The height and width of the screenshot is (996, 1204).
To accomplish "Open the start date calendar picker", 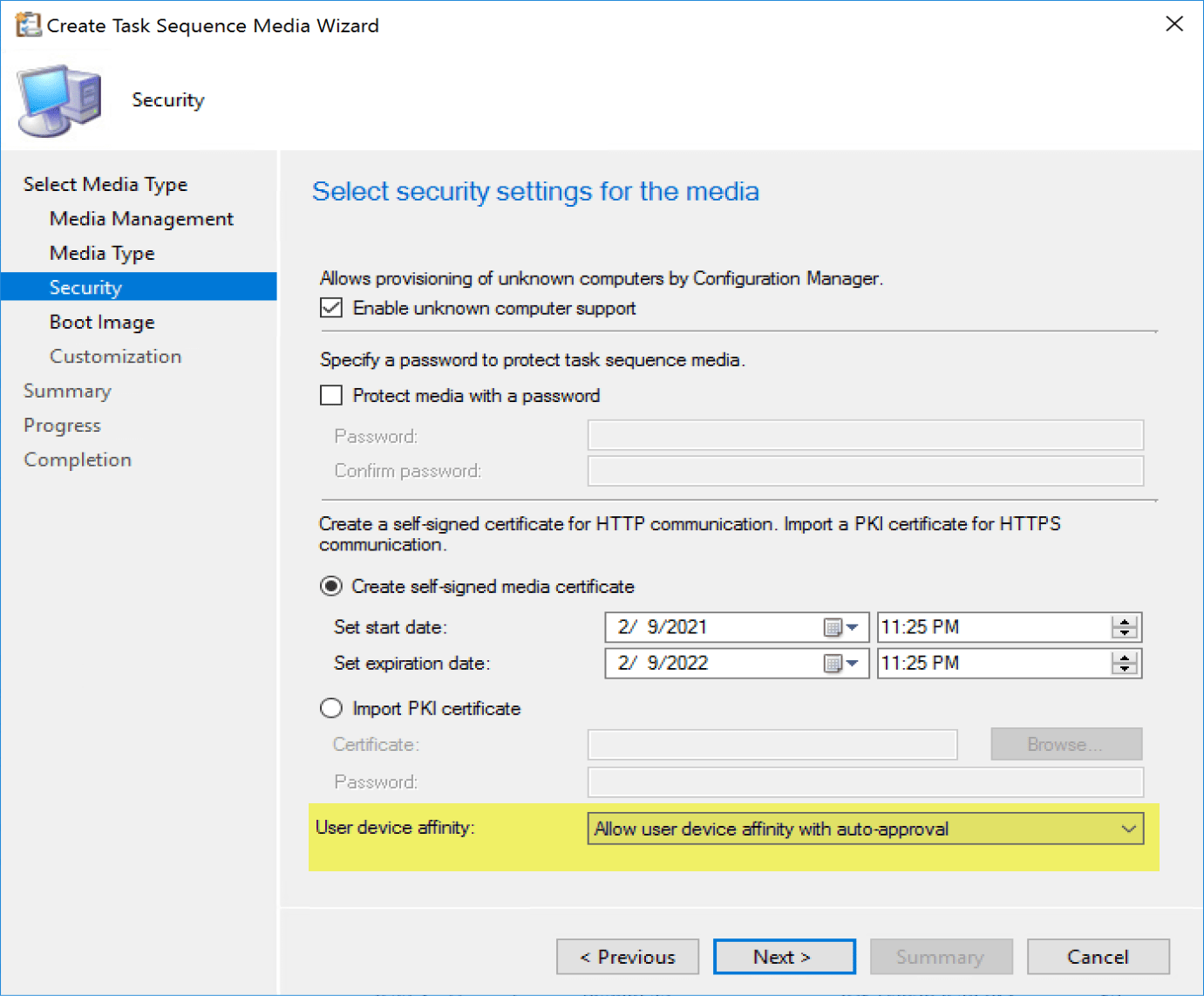I will [x=841, y=627].
